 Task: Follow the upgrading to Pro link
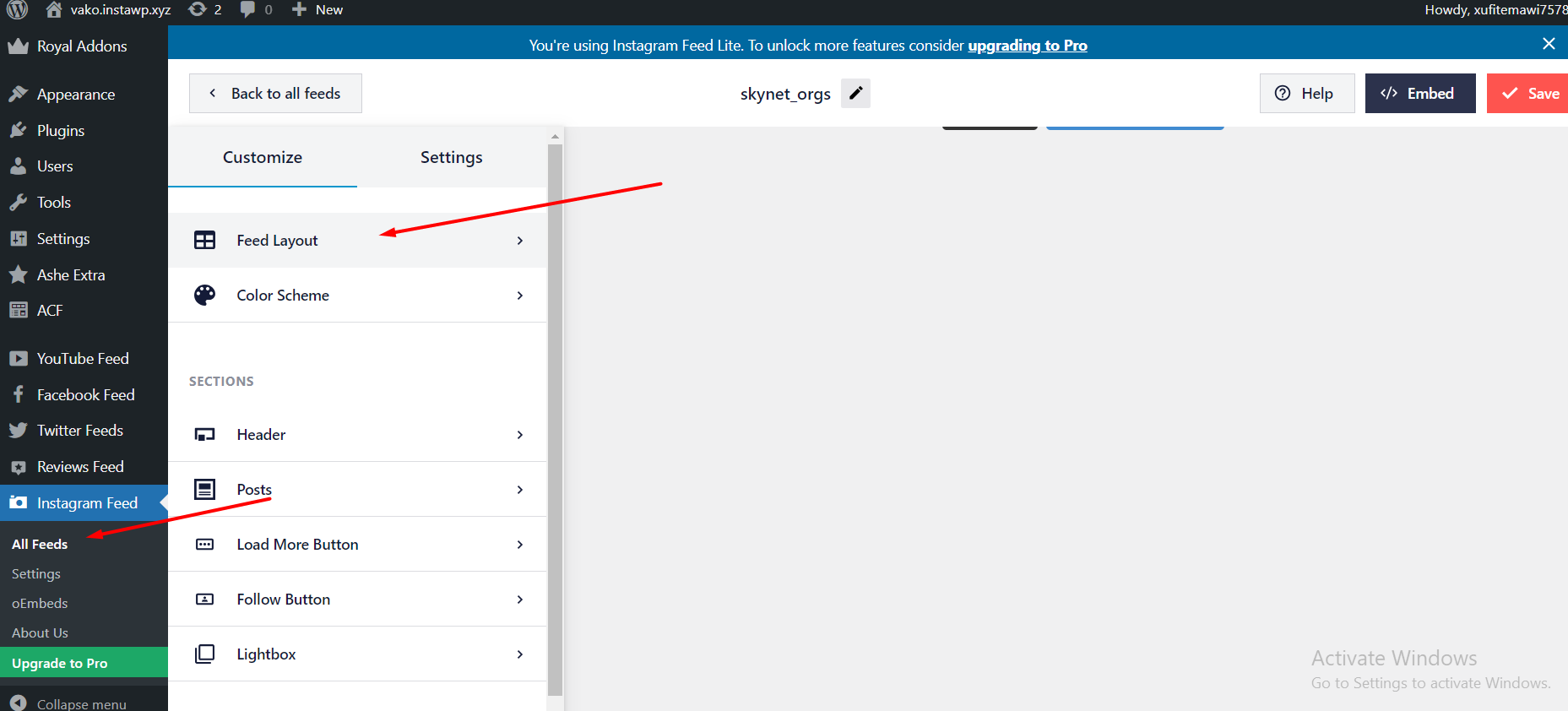click(1028, 45)
